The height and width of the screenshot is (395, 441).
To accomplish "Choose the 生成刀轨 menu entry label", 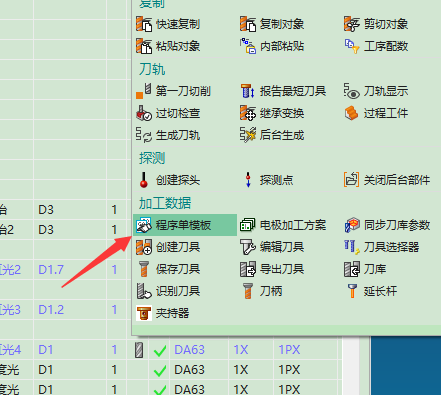I will coord(178,135).
